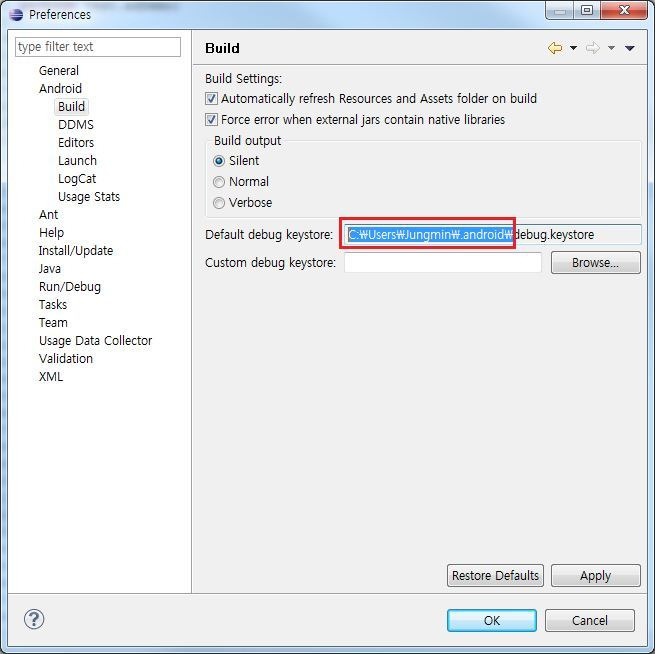Close the Preferences dialog window
Screen dimensions: 655x654
tap(624, 10)
